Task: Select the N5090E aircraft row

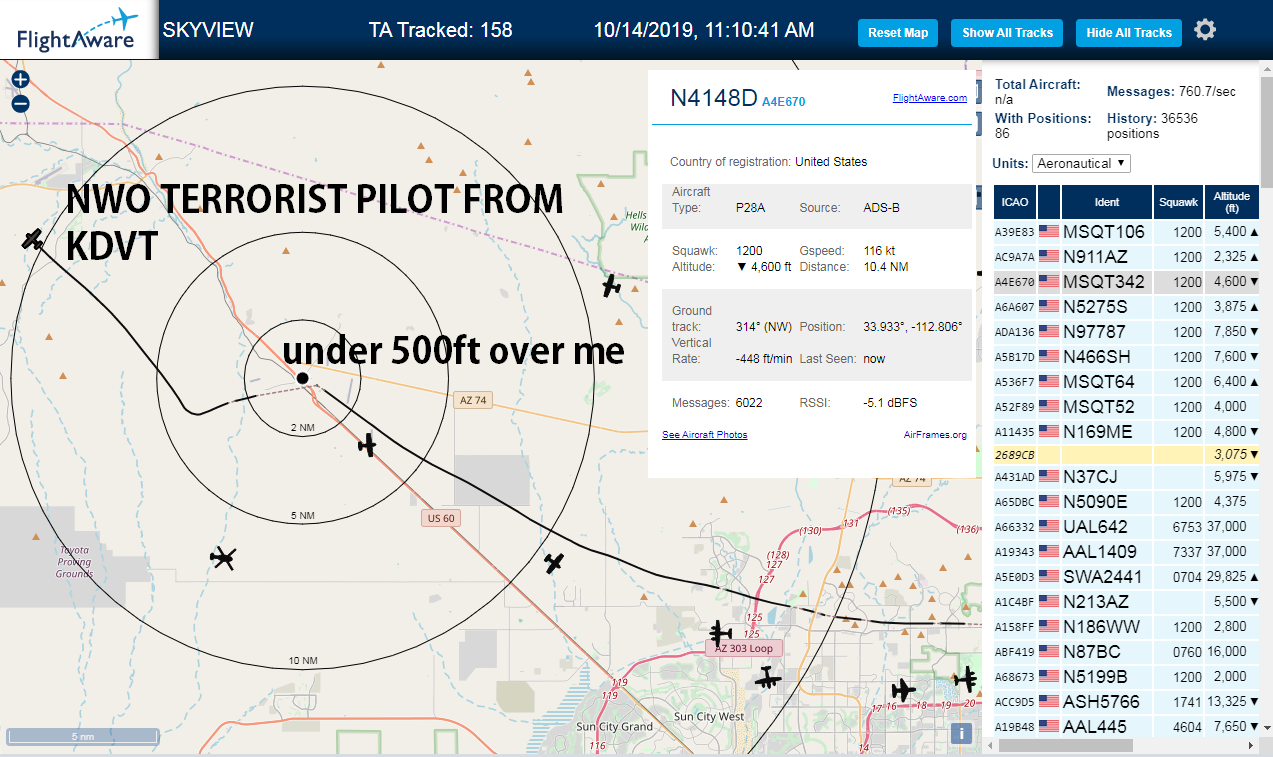Action: [x=1126, y=502]
